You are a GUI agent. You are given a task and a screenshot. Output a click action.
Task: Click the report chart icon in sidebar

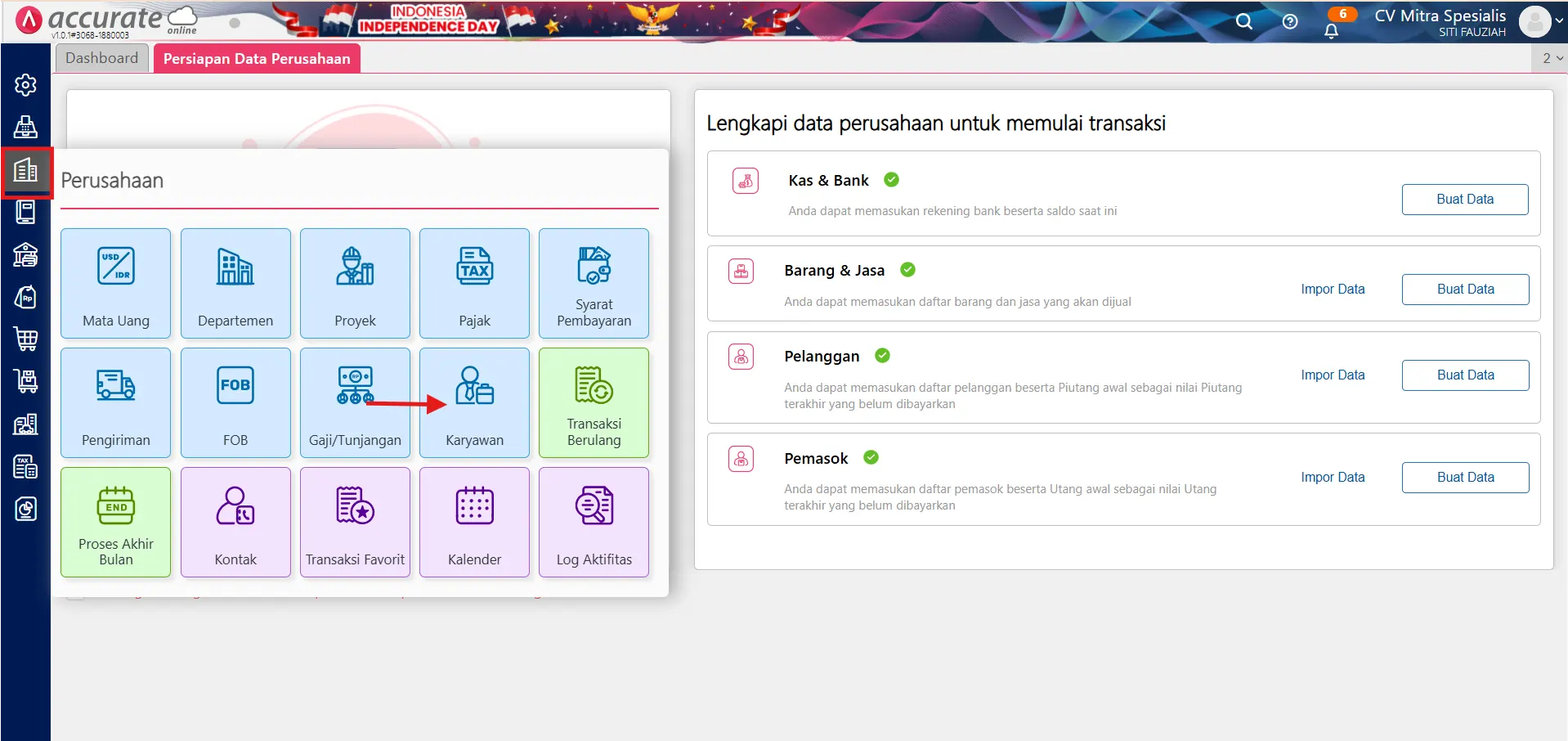pos(25,510)
